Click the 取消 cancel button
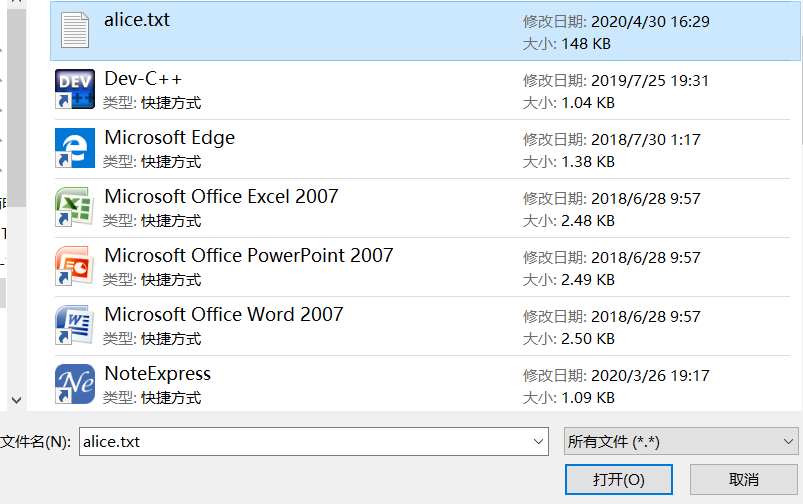 click(x=744, y=479)
